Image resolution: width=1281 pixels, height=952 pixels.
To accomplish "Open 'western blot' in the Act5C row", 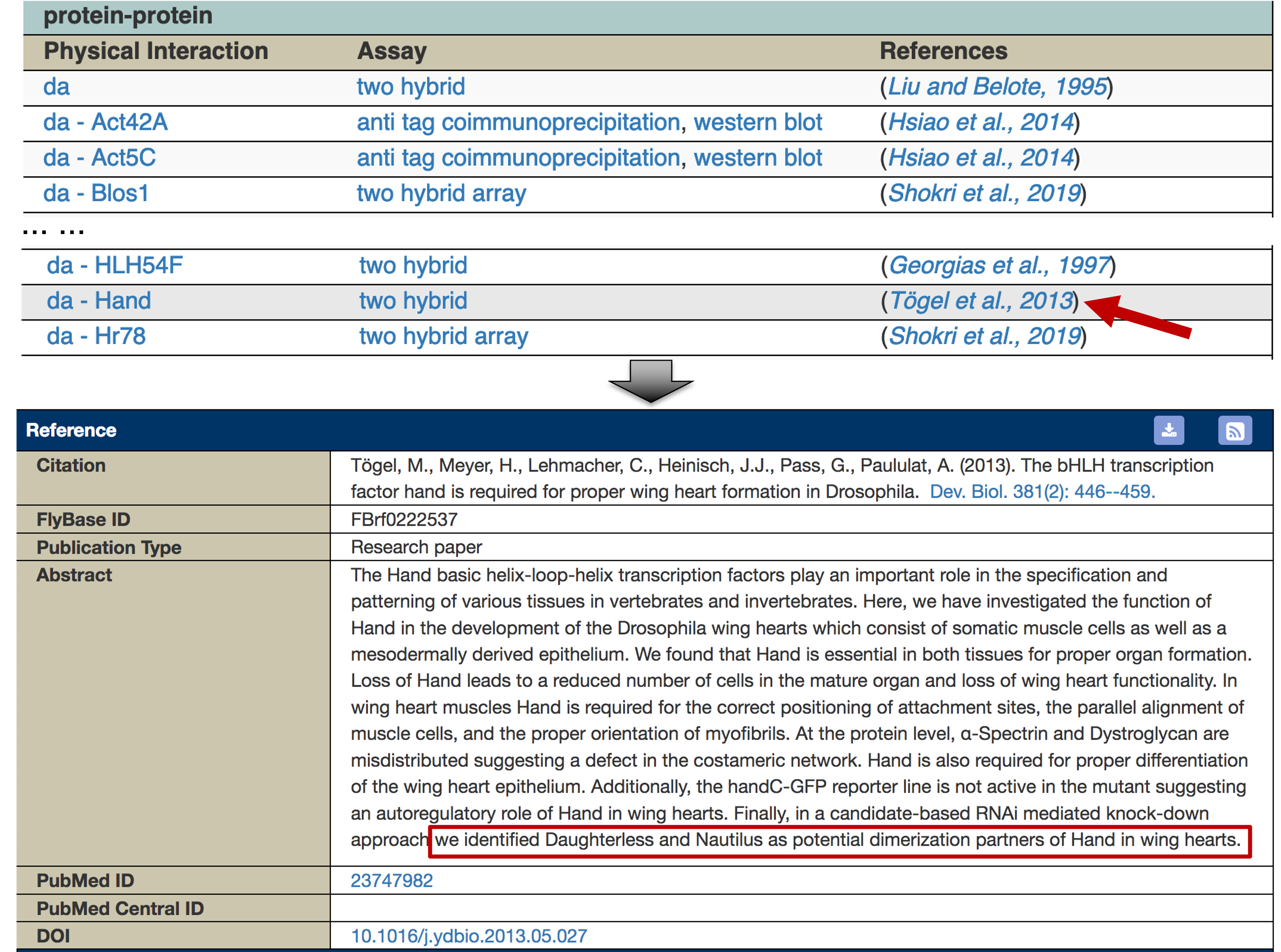I will (758, 158).
